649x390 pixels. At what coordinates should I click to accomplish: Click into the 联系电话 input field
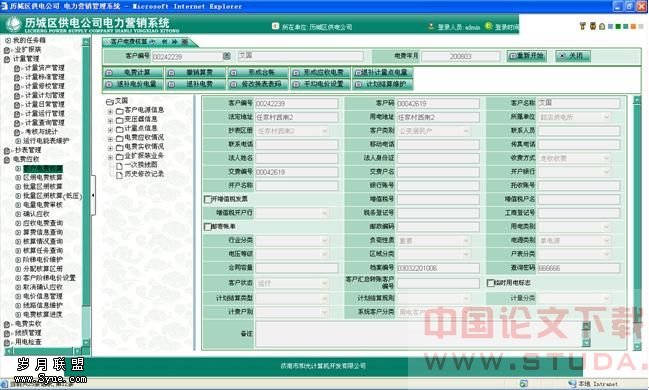(x=297, y=144)
